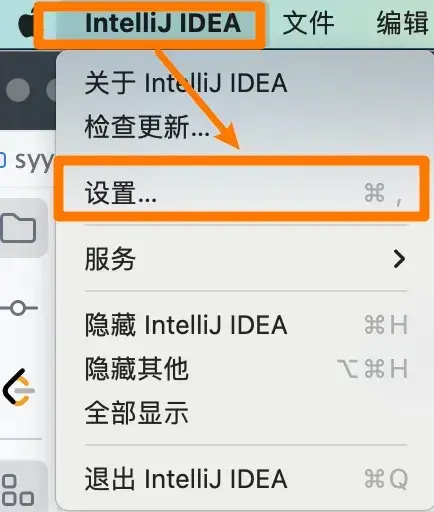Open the syy project dropdown
The height and width of the screenshot is (512, 434).
pos(31,161)
